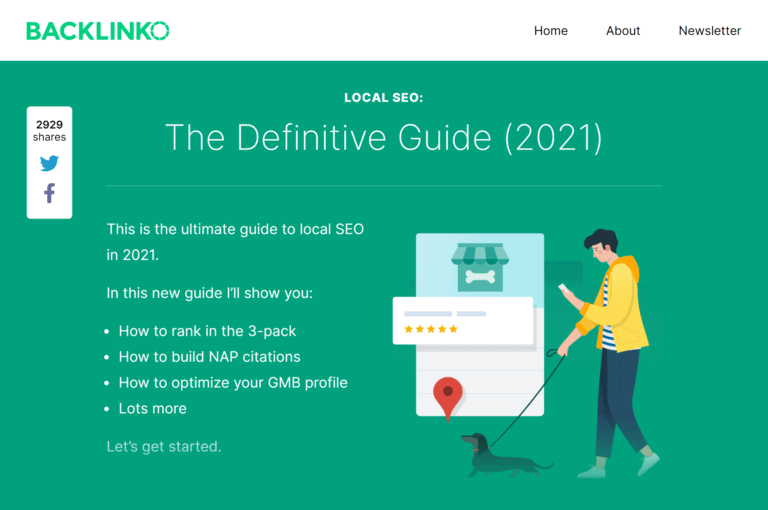The image size is (768, 510).
Task: Click 'In this new guide I'll show you:' text
Action: (x=210, y=293)
